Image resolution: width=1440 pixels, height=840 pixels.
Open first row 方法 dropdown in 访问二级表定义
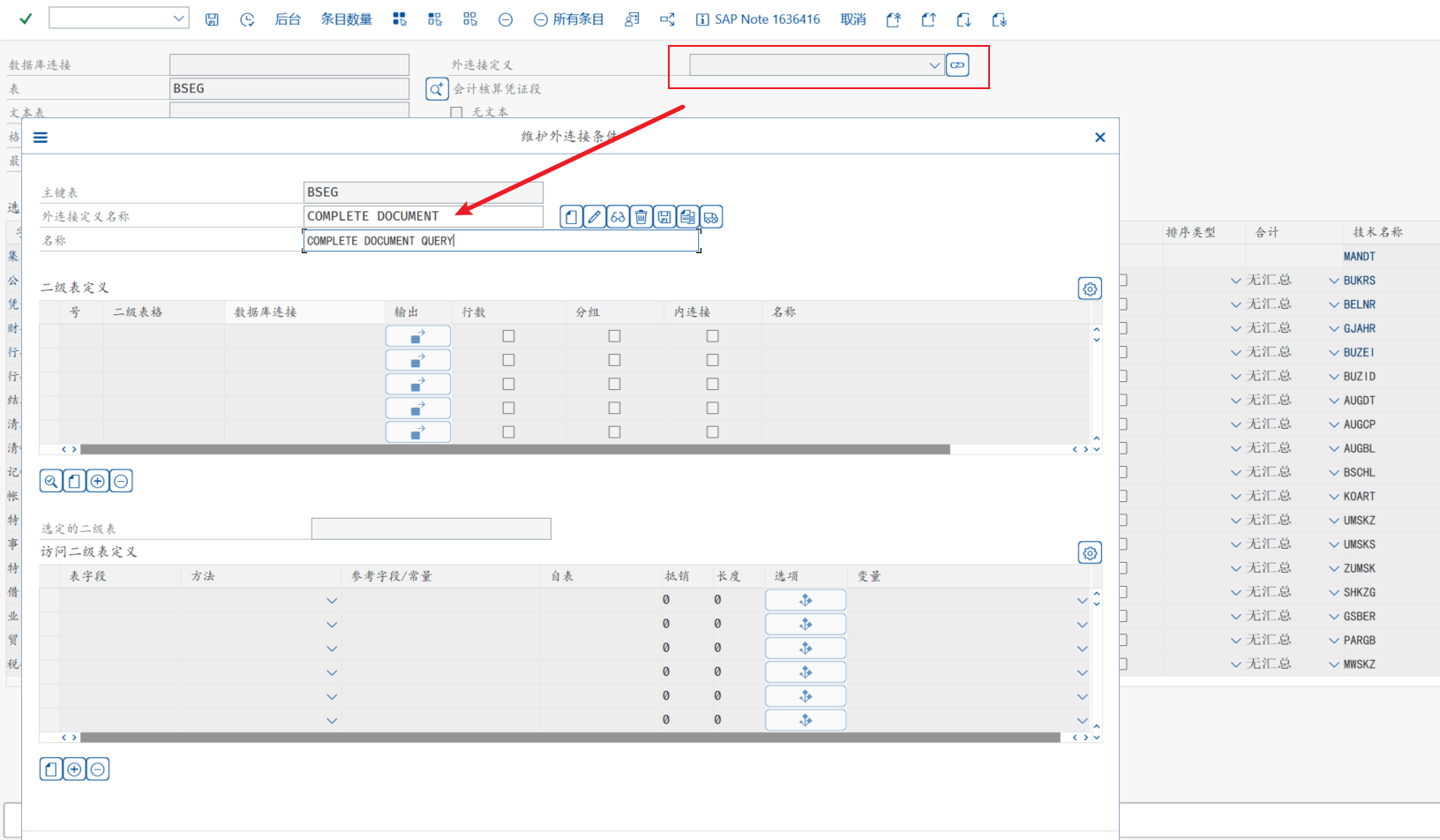(x=332, y=601)
